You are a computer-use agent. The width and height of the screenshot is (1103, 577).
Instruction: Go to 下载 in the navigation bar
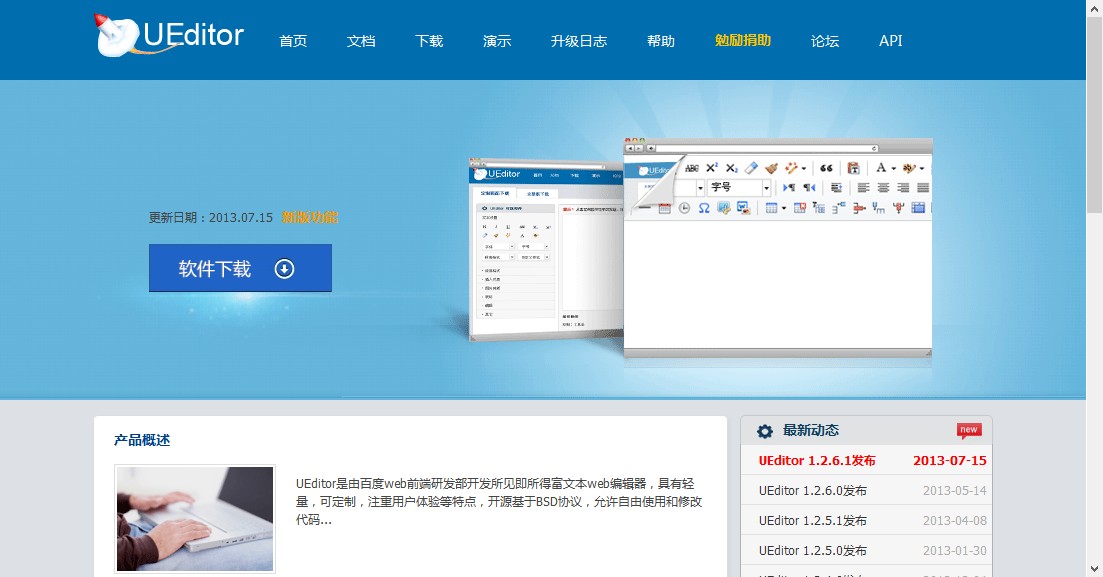pyautogui.click(x=429, y=41)
